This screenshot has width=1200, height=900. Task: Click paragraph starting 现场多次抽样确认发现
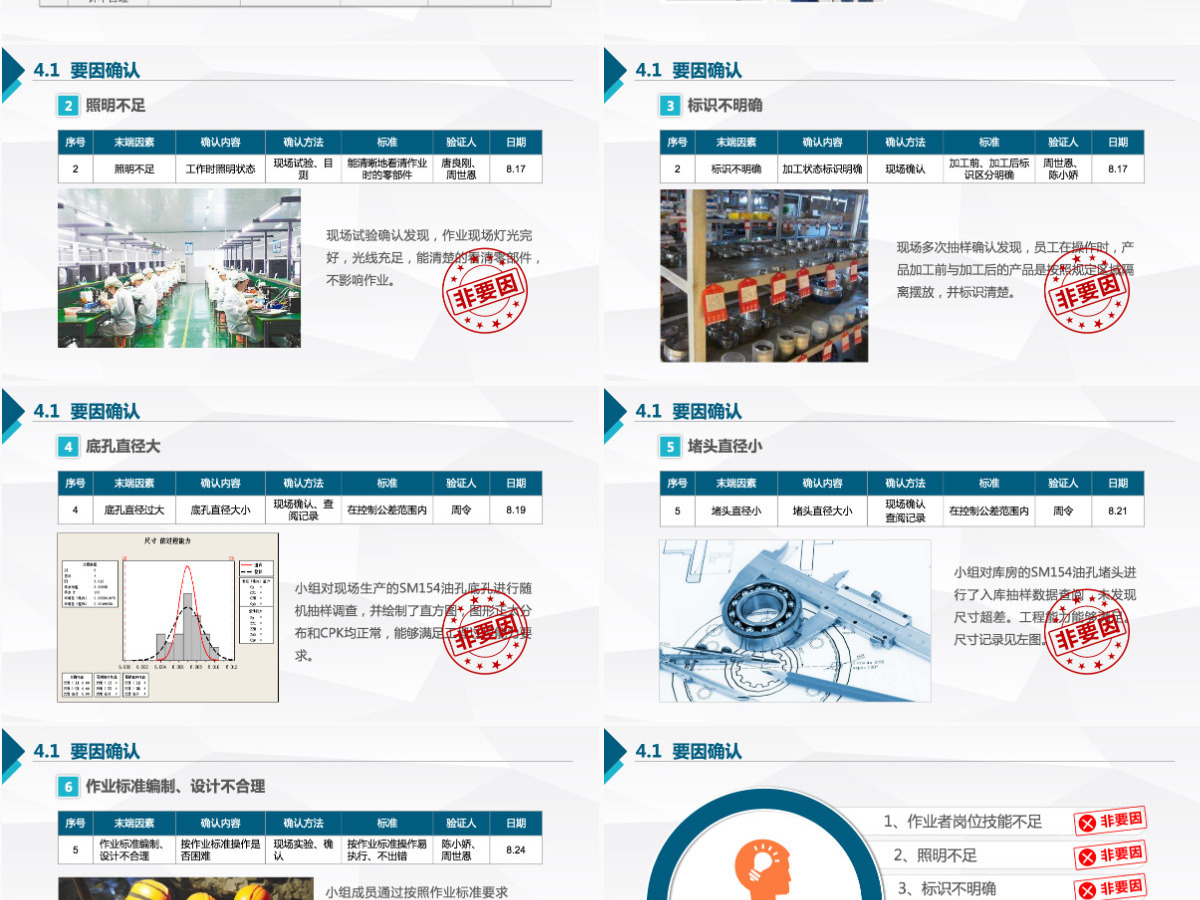[x=1015, y=269]
